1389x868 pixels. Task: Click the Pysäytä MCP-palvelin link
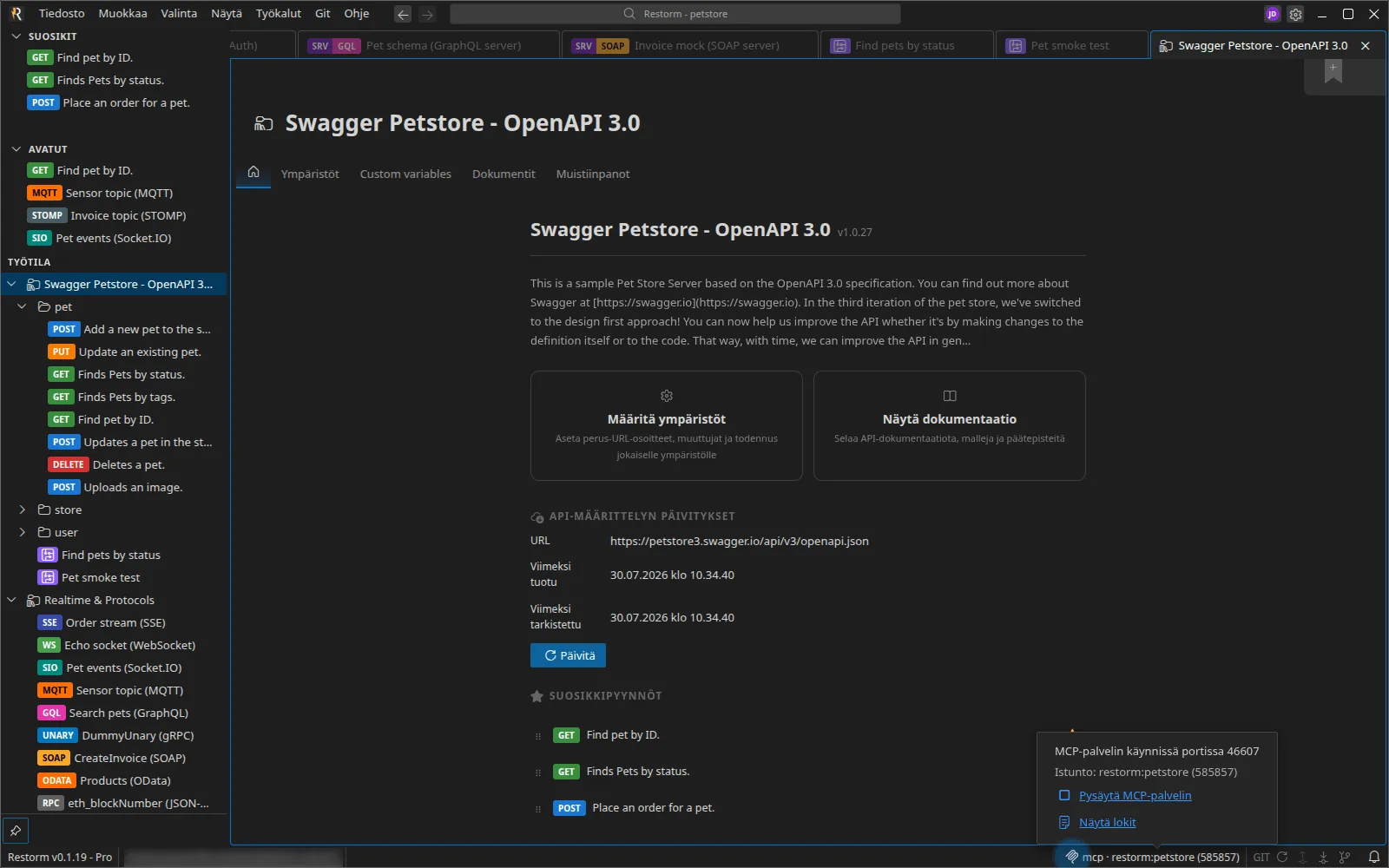click(1135, 795)
